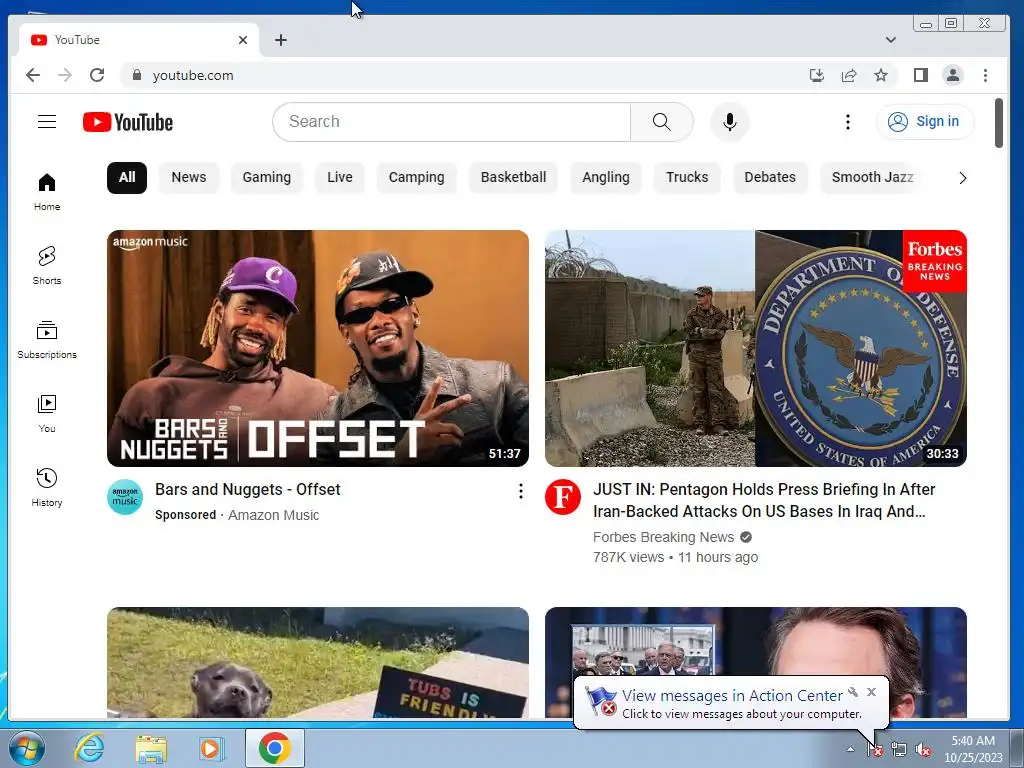Screen dimensions: 1024x768
Task: Click the YouTube search input field
Action: tap(452, 121)
